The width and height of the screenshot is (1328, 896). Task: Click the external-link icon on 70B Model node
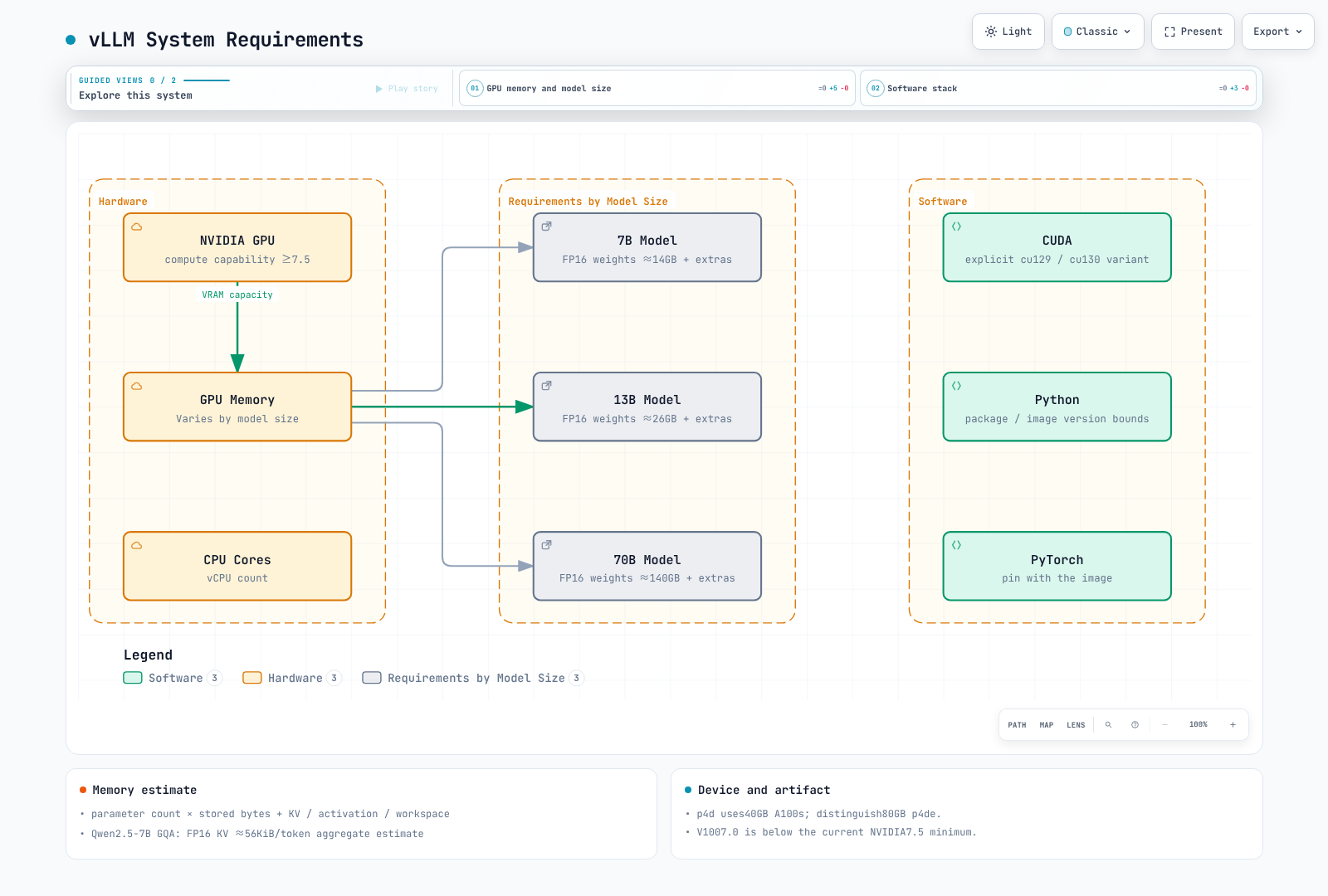point(547,545)
